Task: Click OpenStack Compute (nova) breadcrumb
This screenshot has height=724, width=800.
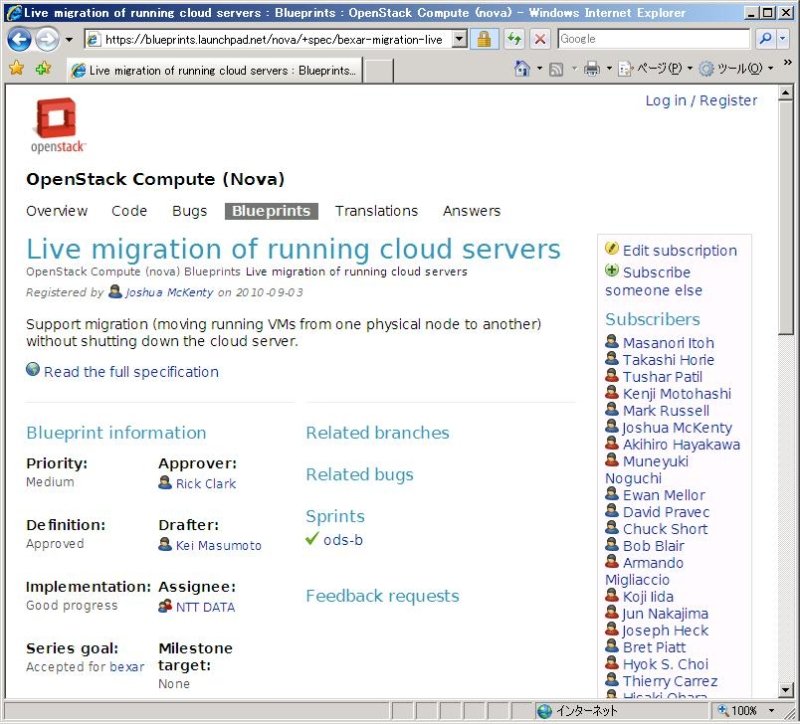Action: [x=103, y=271]
